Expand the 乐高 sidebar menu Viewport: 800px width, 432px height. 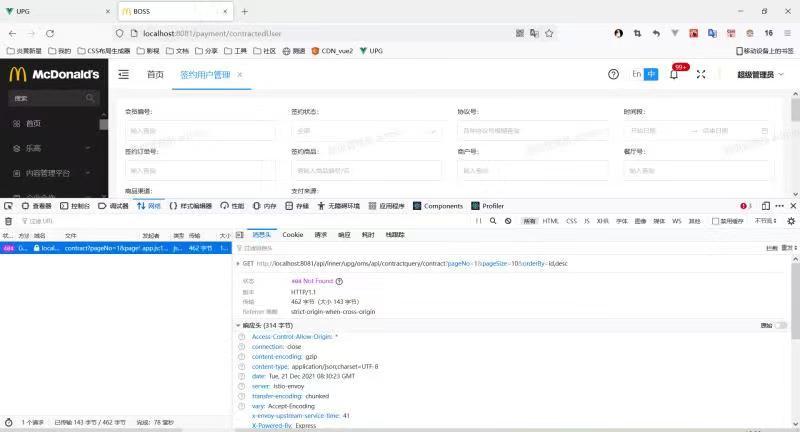point(51,148)
